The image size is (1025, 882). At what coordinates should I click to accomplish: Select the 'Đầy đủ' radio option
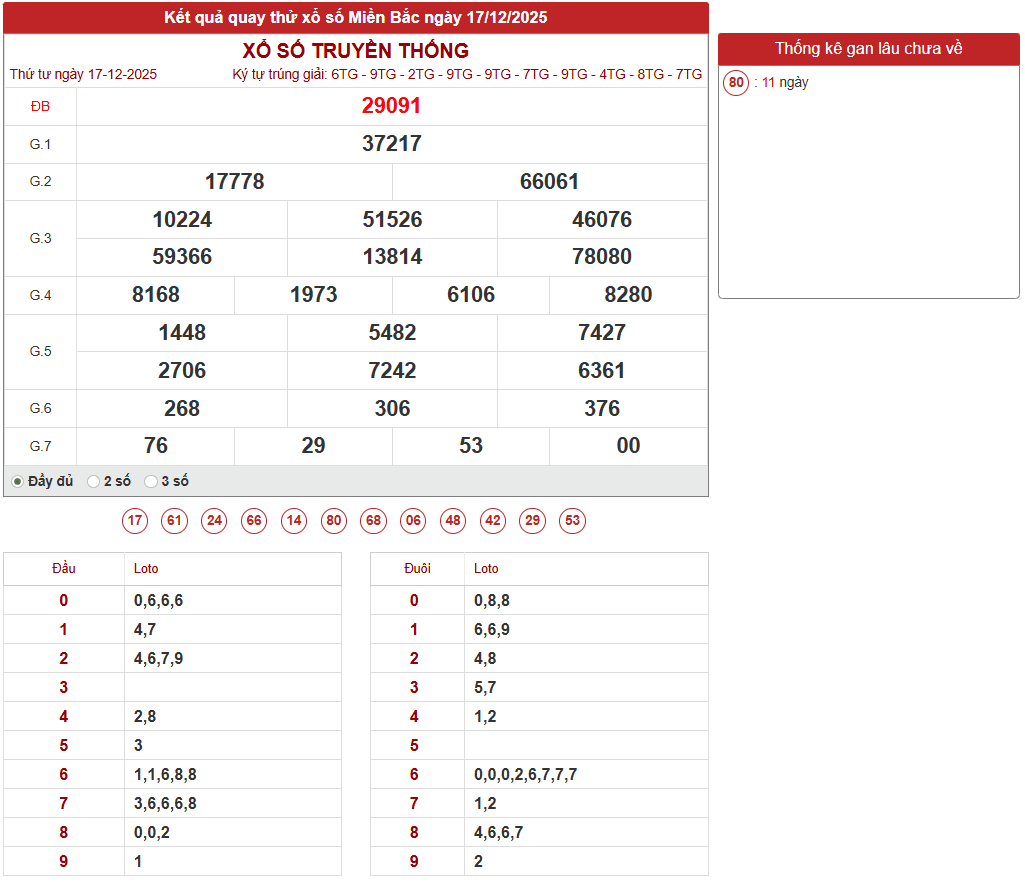coord(18,482)
